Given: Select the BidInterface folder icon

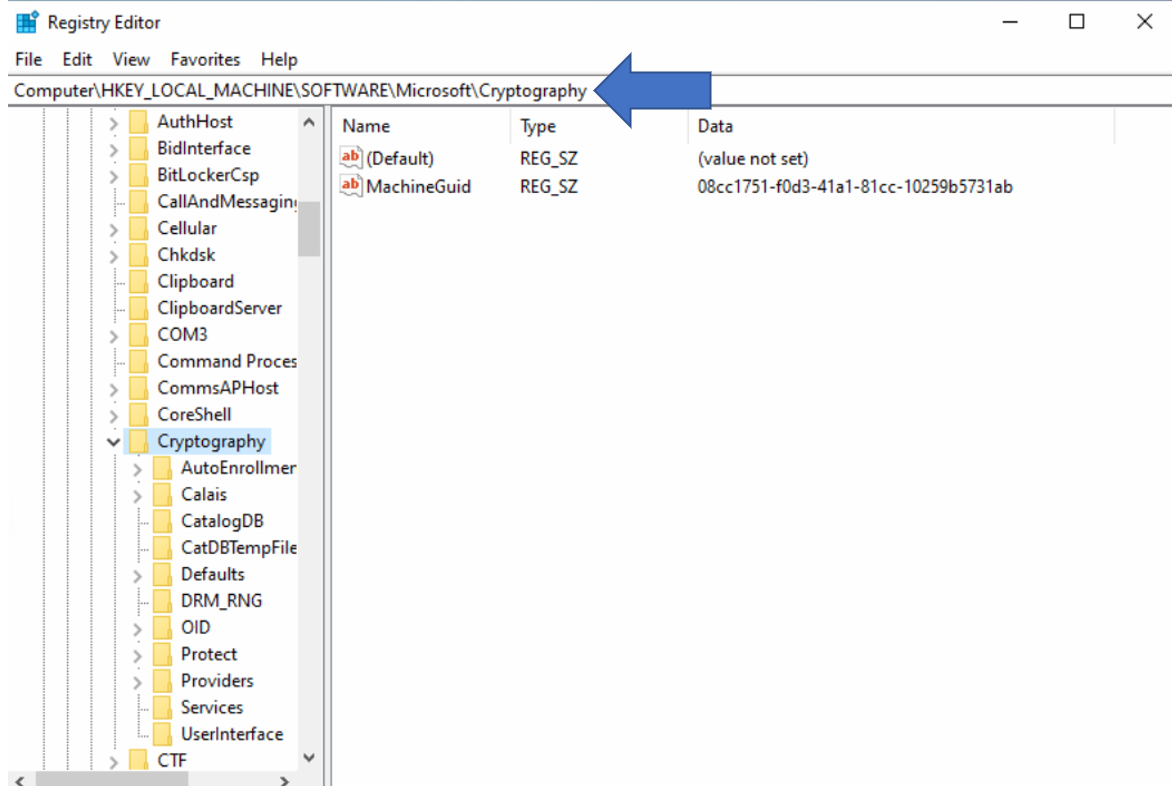Looking at the screenshot, I should pyautogui.click(x=138, y=149).
